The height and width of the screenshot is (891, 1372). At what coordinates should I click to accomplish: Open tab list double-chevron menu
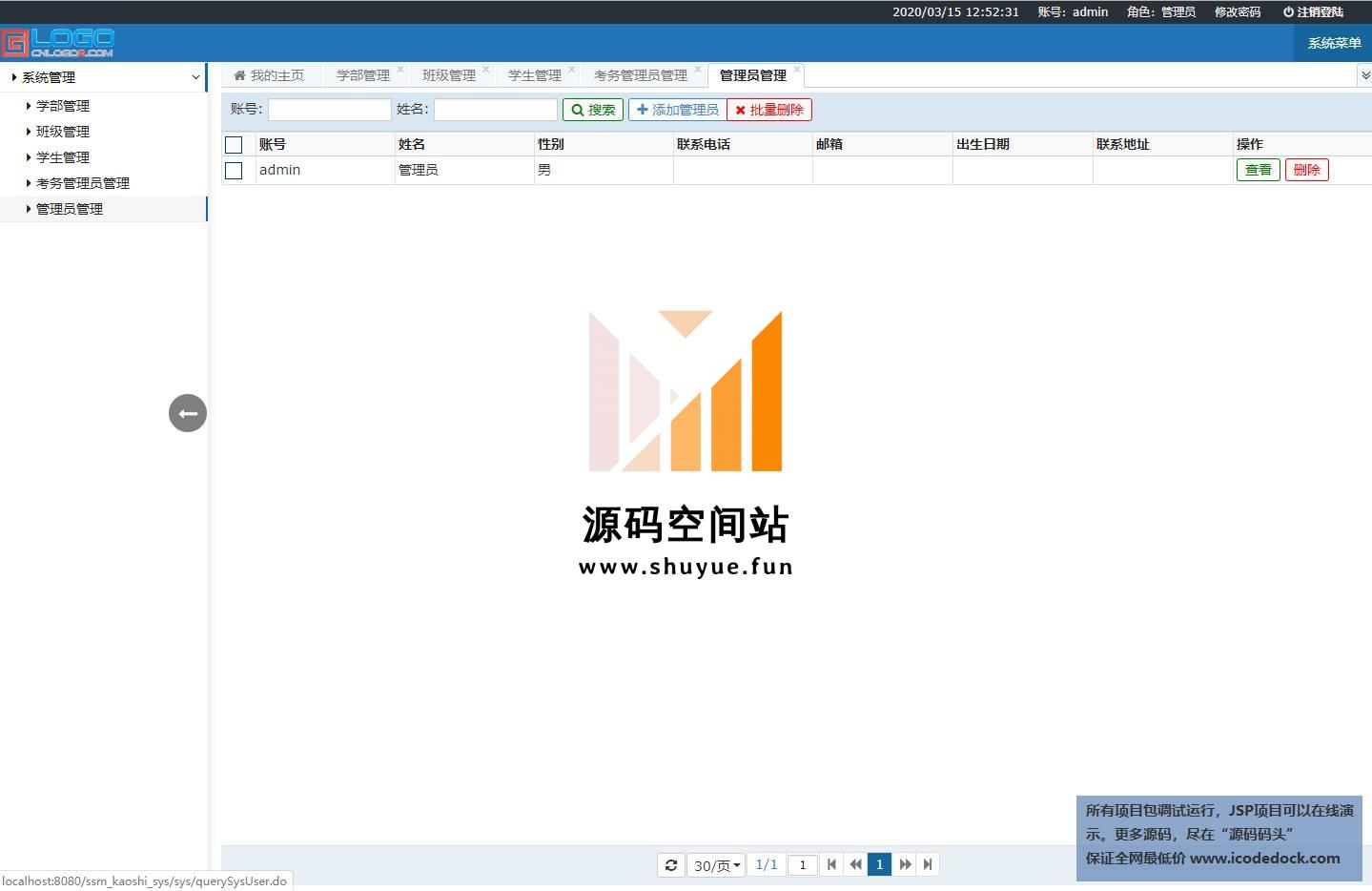(x=1364, y=75)
